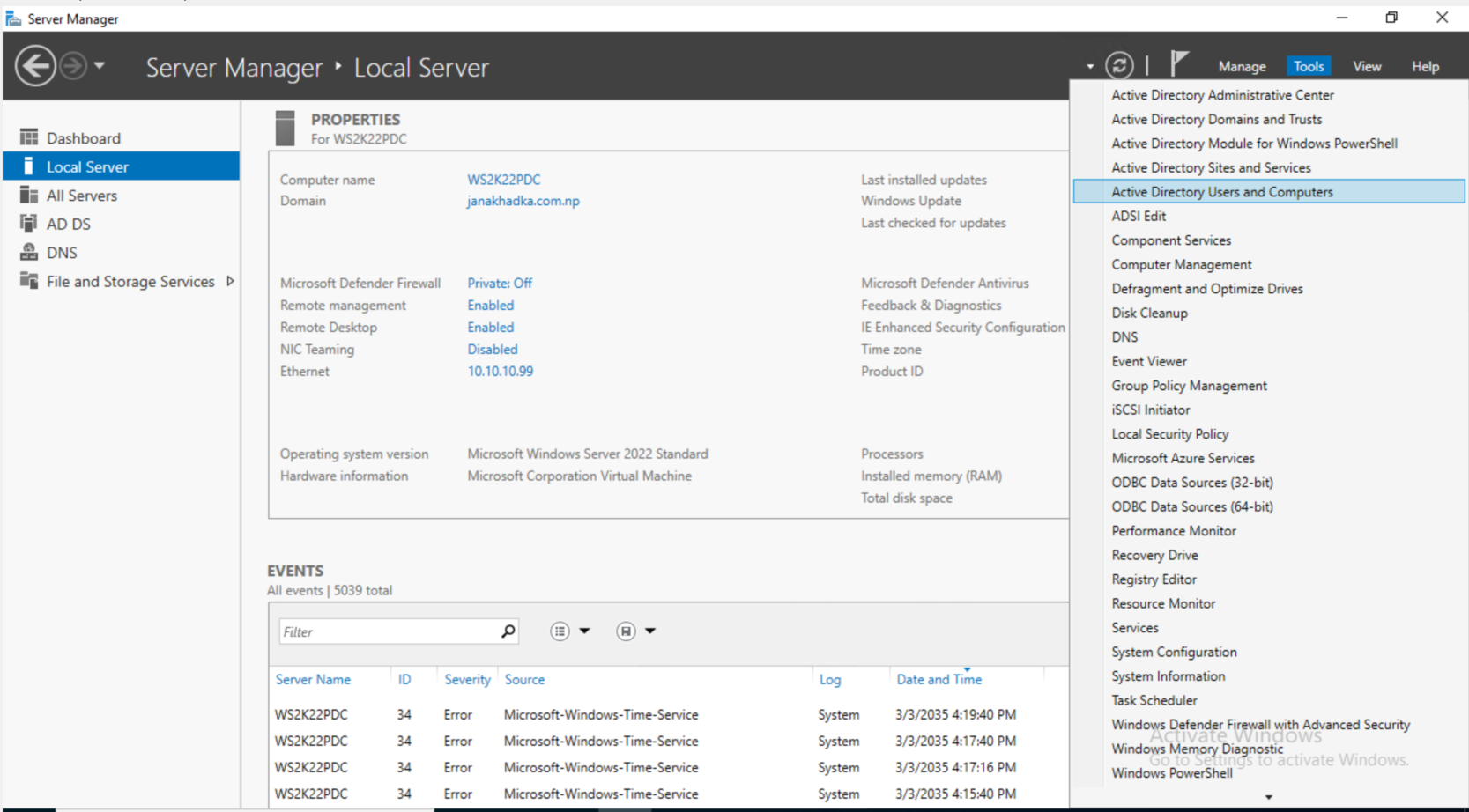
Task: Click NIC Teaming Disabled link
Action: (x=493, y=350)
